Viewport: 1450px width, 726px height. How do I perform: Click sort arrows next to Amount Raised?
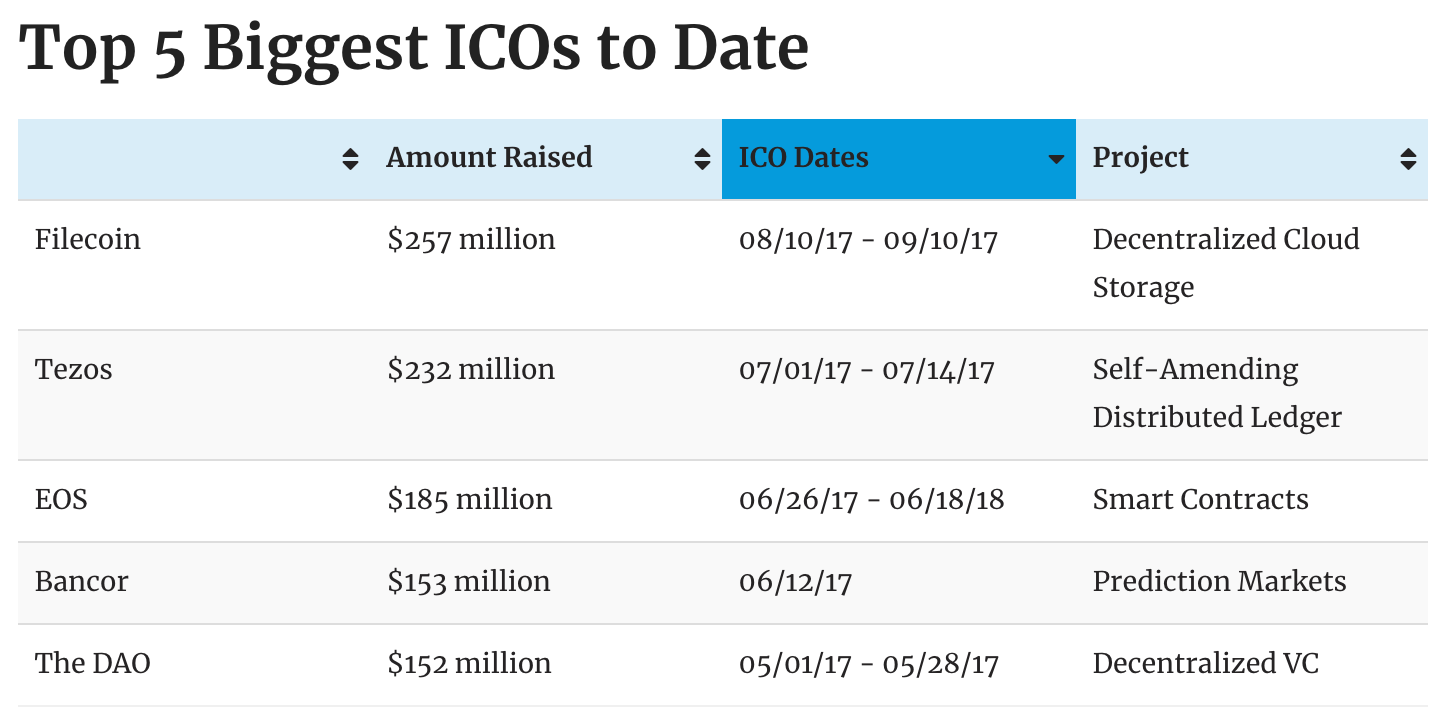pos(703,159)
